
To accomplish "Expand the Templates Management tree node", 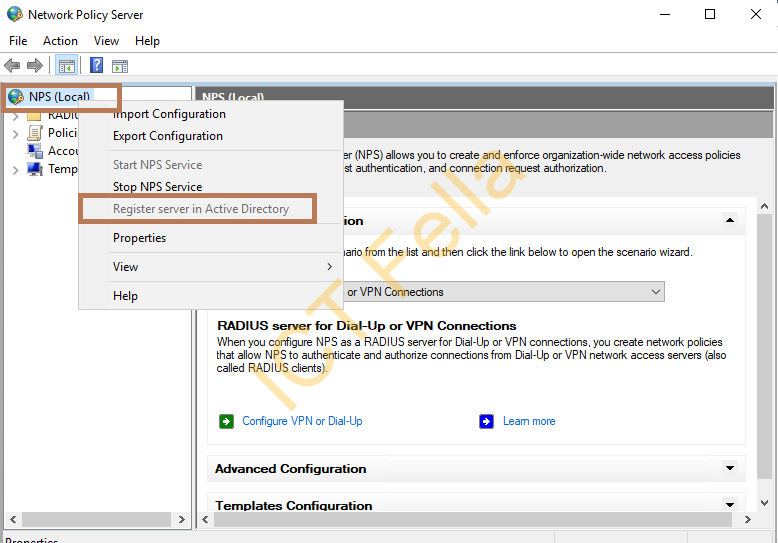I will pos(15,170).
